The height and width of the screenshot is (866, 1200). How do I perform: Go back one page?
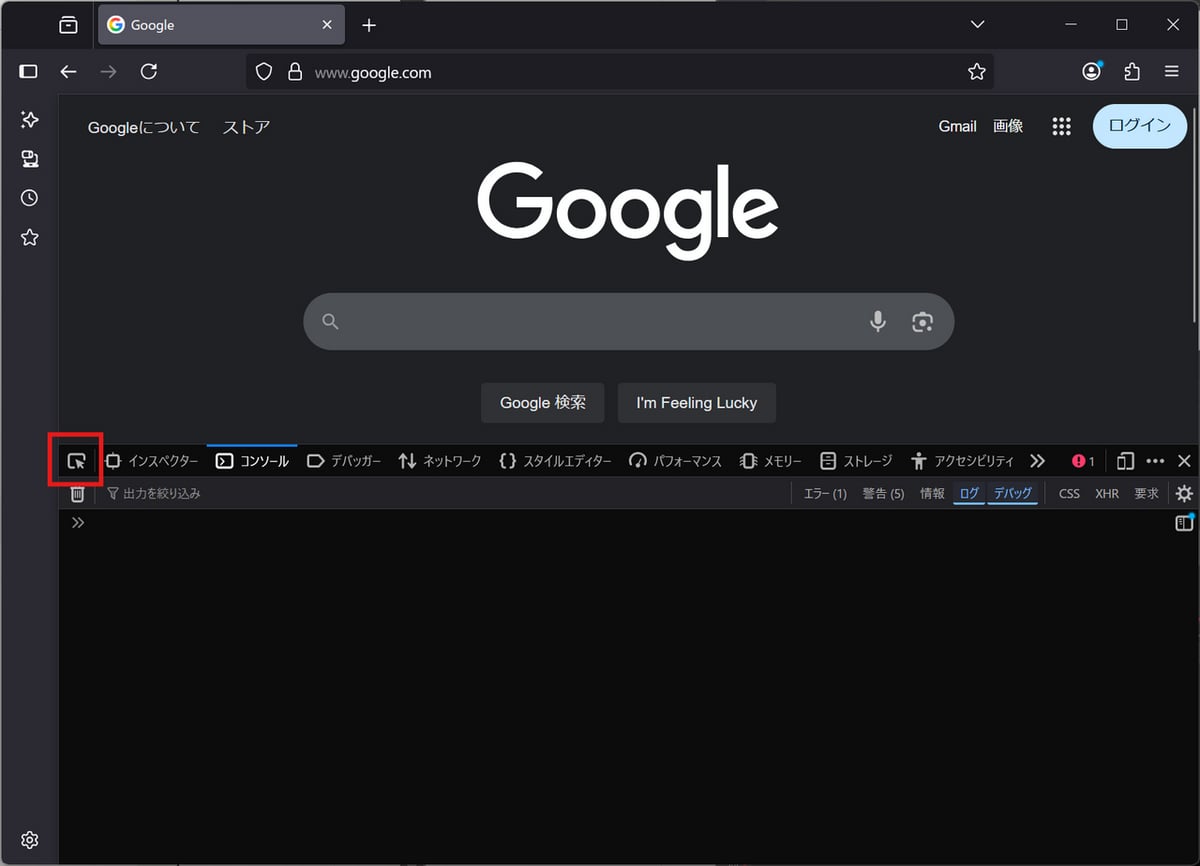coord(68,72)
